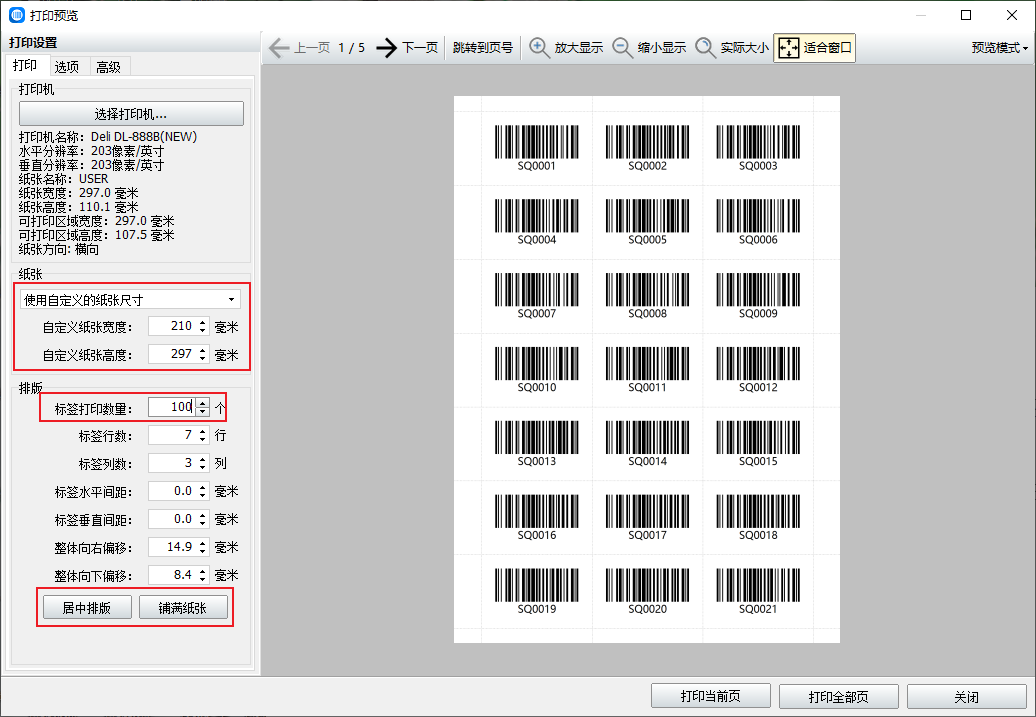Screen dimensions: 1036x717
Task: Click the actual size magnifier icon
Action: [x=706, y=48]
